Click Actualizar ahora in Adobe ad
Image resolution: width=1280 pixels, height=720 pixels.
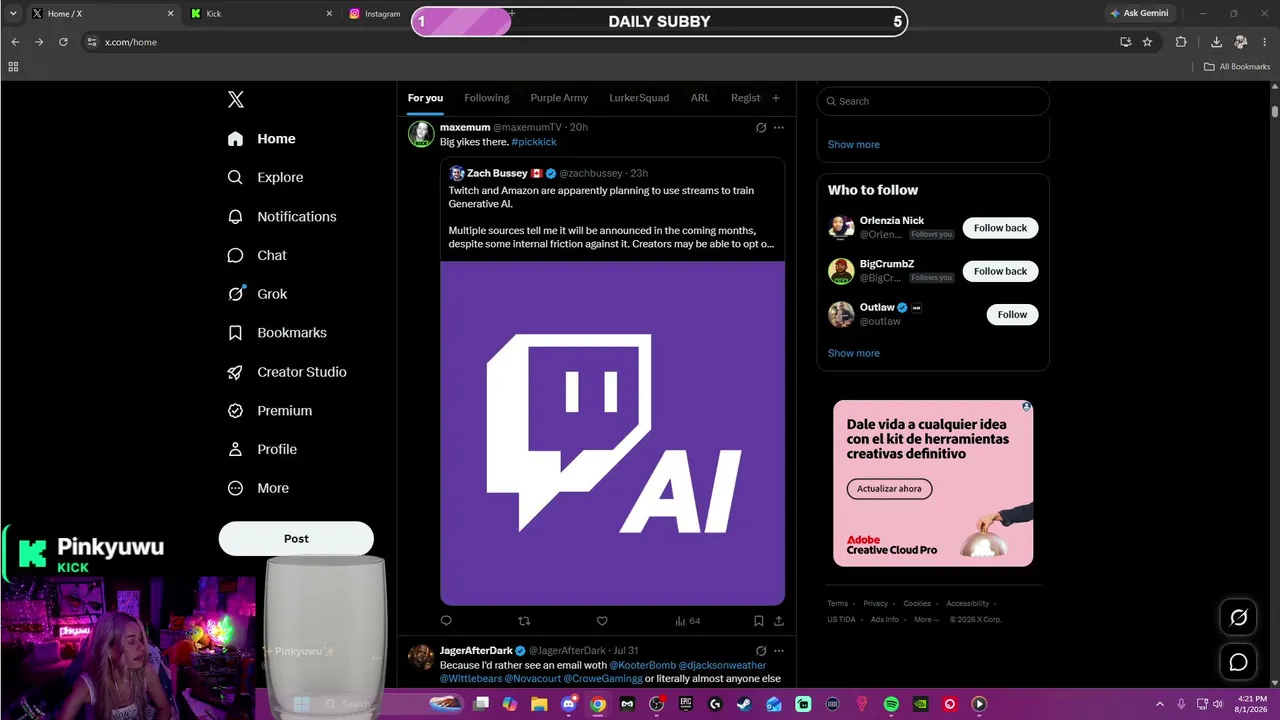[x=890, y=489]
